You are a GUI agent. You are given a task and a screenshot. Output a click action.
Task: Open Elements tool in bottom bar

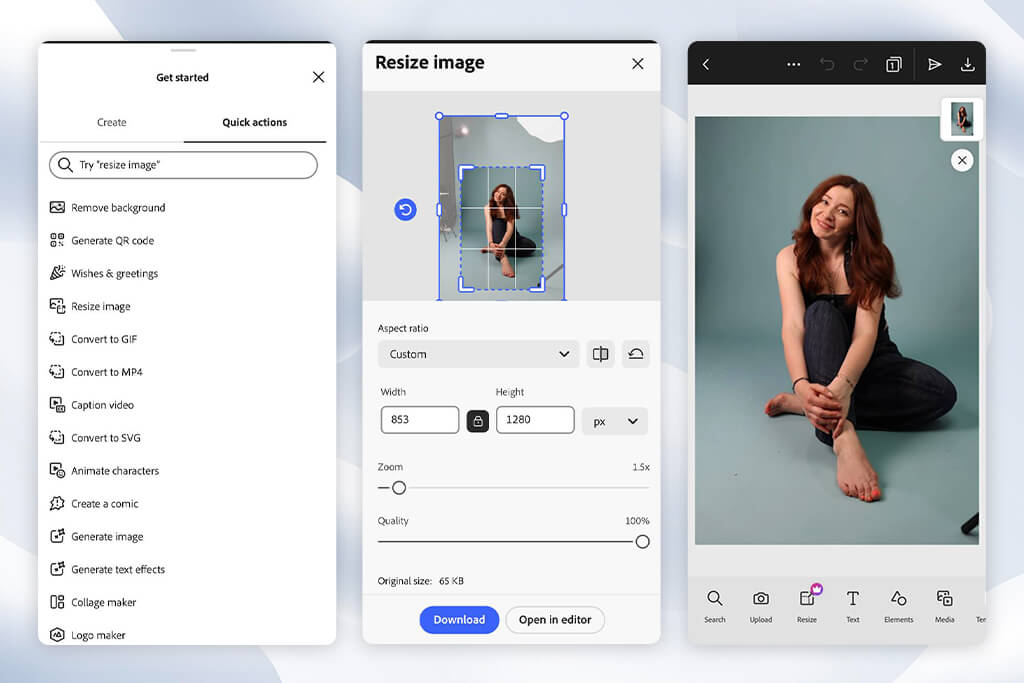(x=899, y=606)
